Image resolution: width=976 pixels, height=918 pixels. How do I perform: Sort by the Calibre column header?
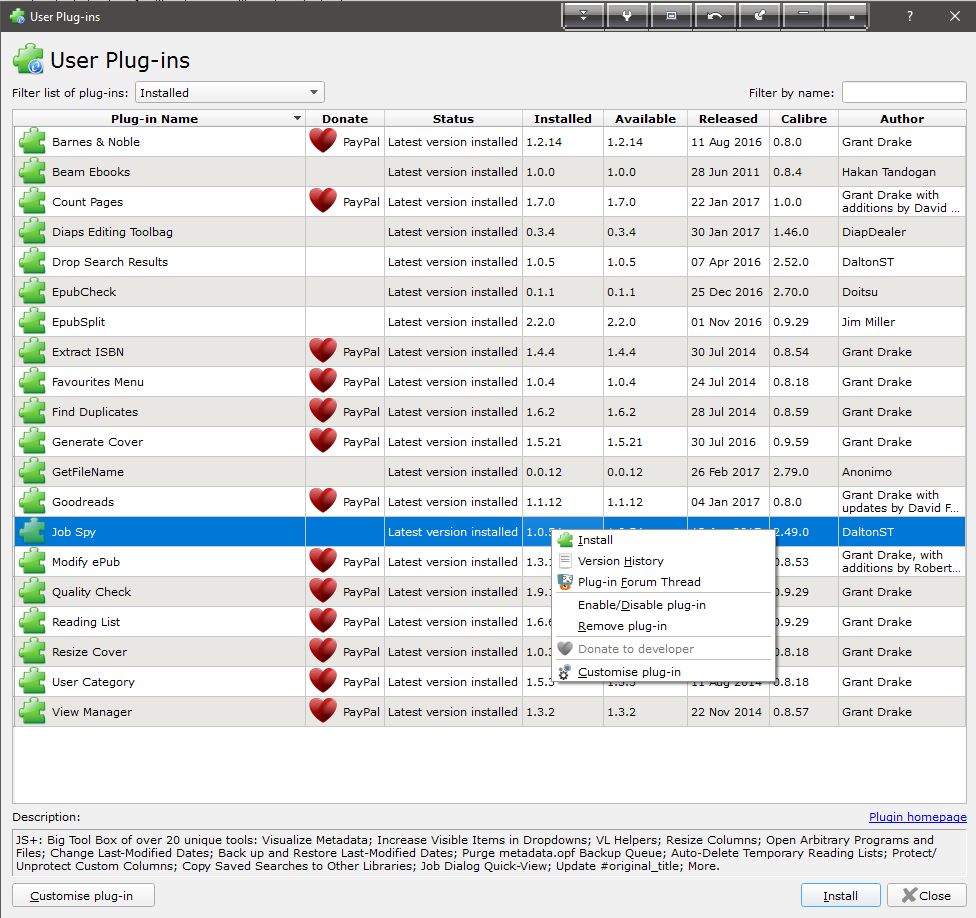(804, 118)
